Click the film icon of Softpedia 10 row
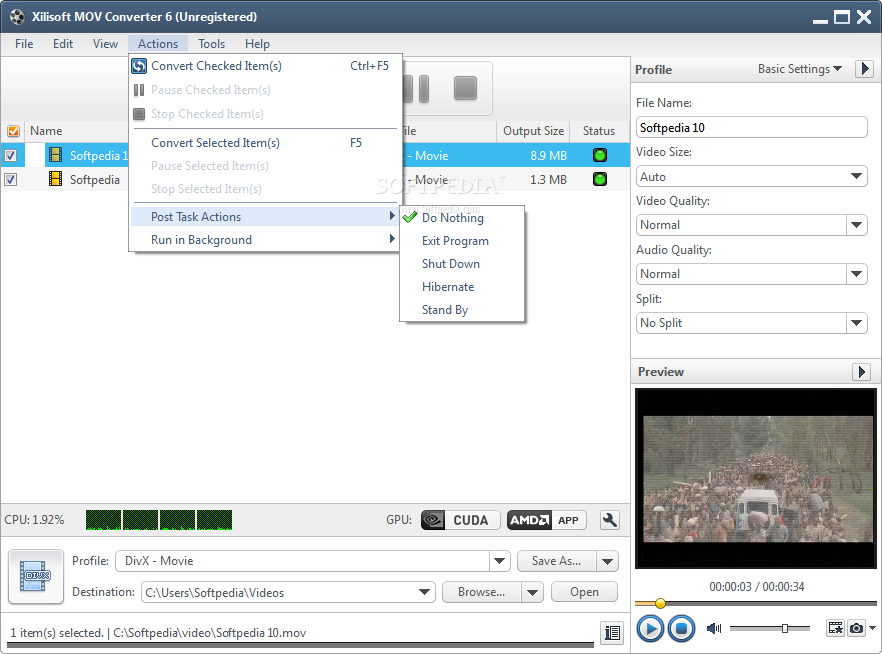 point(55,155)
